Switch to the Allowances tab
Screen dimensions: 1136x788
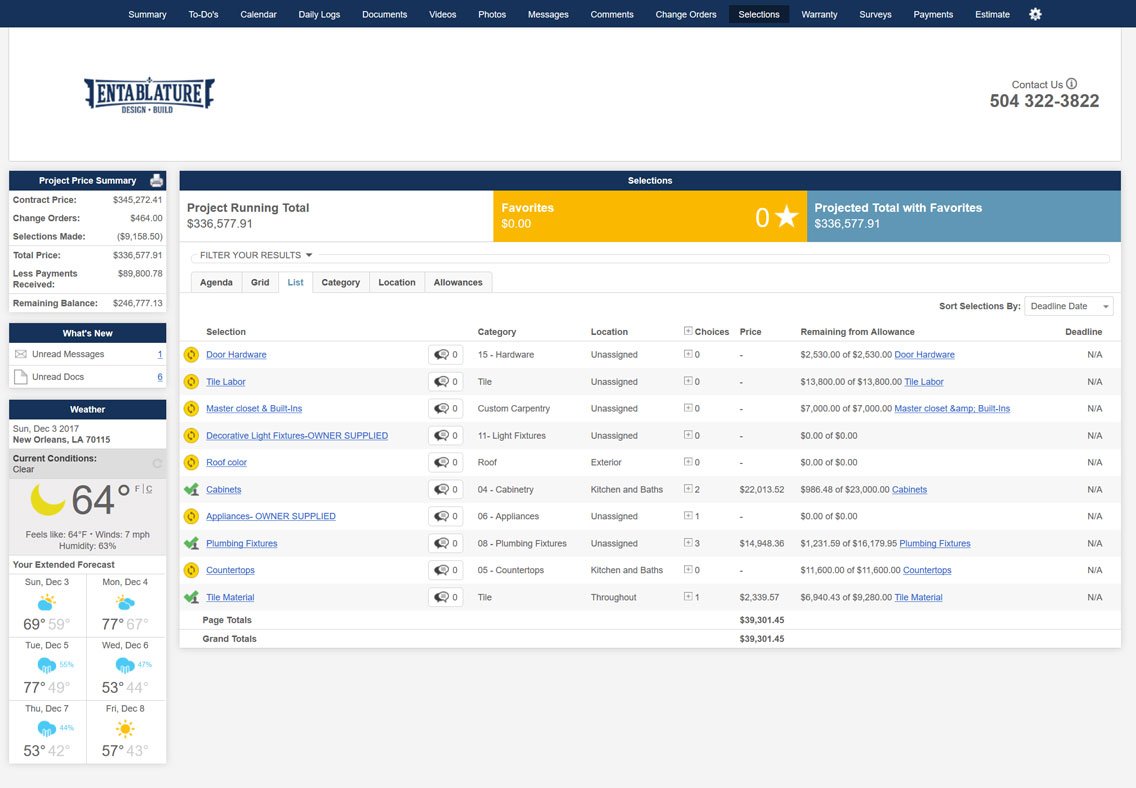coord(458,283)
